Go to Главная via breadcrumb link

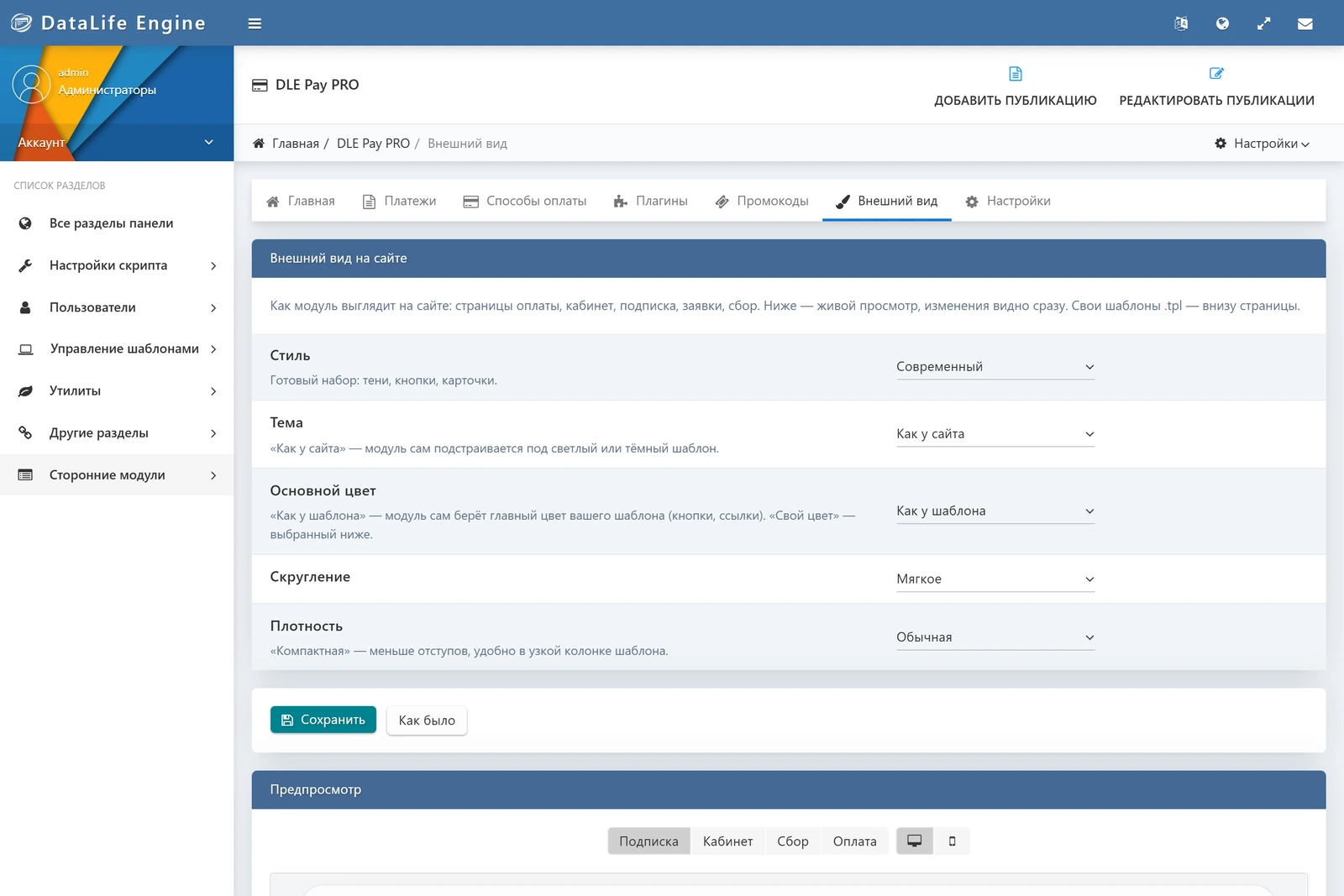tap(295, 144)
